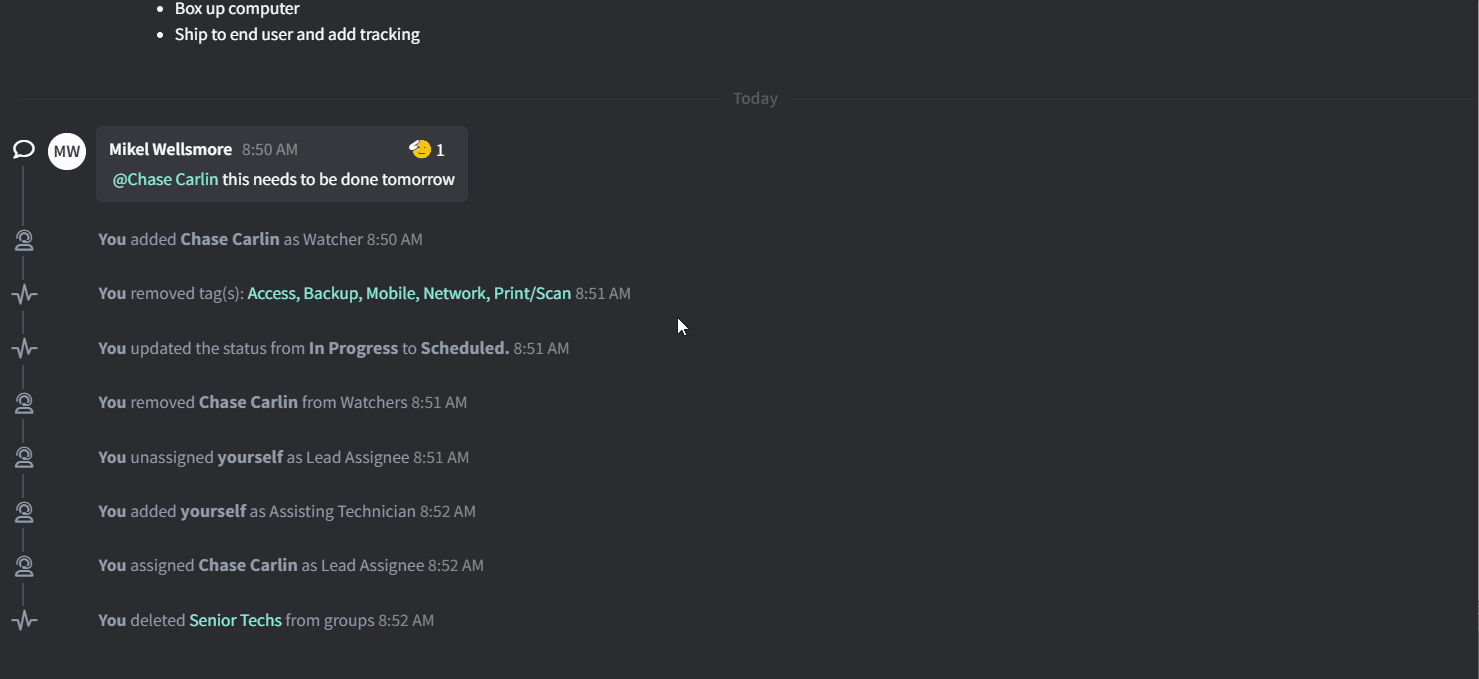Image resolution: width=1479 pixels, height=679 pixels.
Task: Click the pulse icon beside 'deleted Senior Techs' entry
Action: tap(24, 621)
